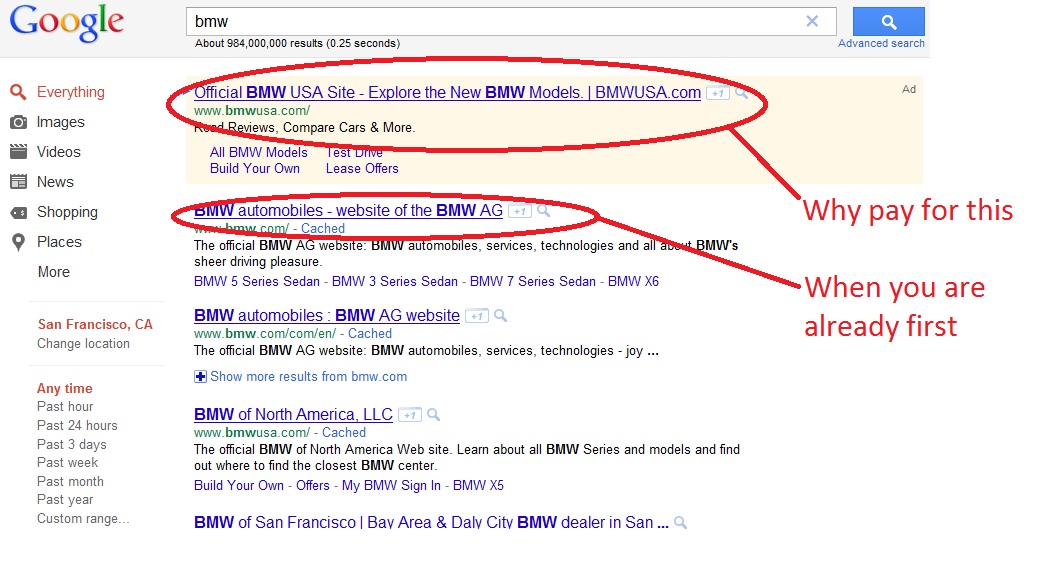Filter results to Past 24 hours
The width and height of the screenshot is (1040, 566).
(x=77, y=425)
